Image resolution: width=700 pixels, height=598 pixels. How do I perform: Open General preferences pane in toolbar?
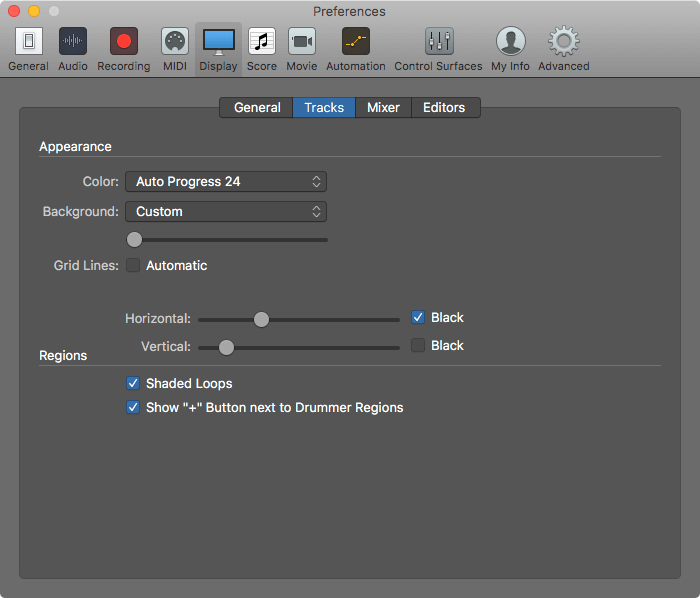click(29, 49)
